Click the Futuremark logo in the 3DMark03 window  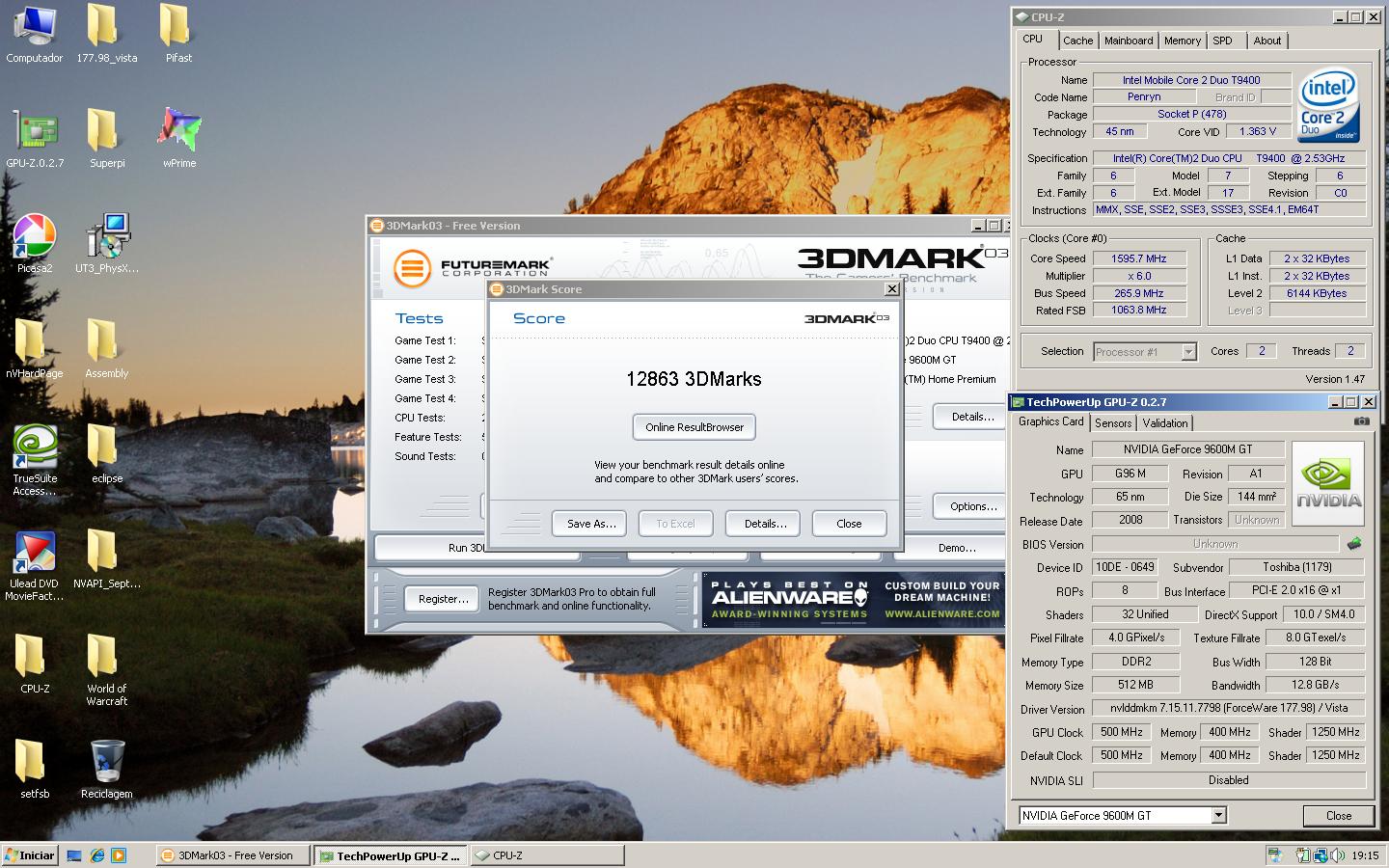click(x=473, y=267)
